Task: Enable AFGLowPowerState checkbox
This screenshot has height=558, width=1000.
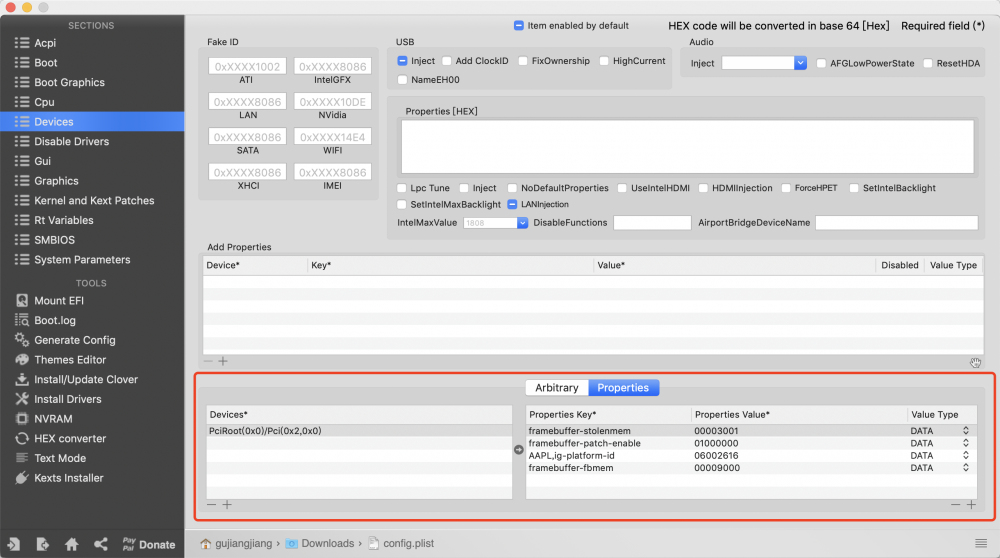Action: click(821, 63)
